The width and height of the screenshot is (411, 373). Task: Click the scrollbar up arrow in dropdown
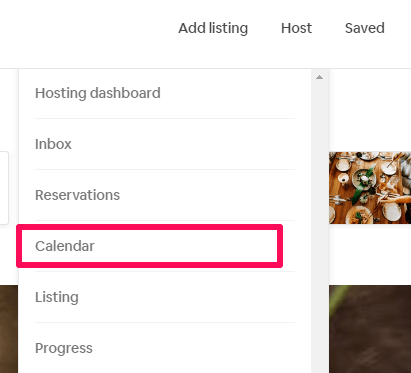click(x=319, y=77)
